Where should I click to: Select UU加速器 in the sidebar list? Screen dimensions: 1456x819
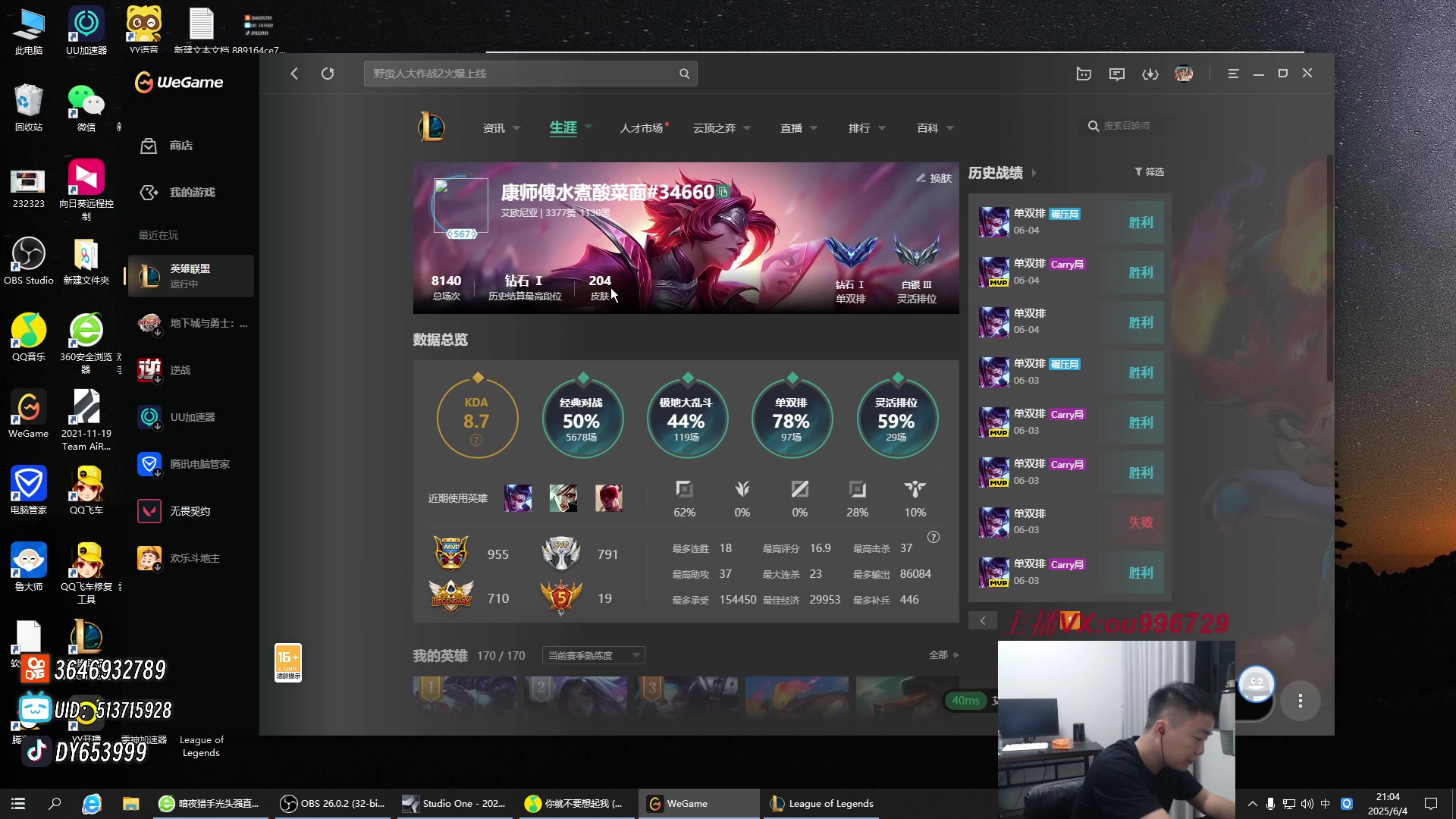191,417
